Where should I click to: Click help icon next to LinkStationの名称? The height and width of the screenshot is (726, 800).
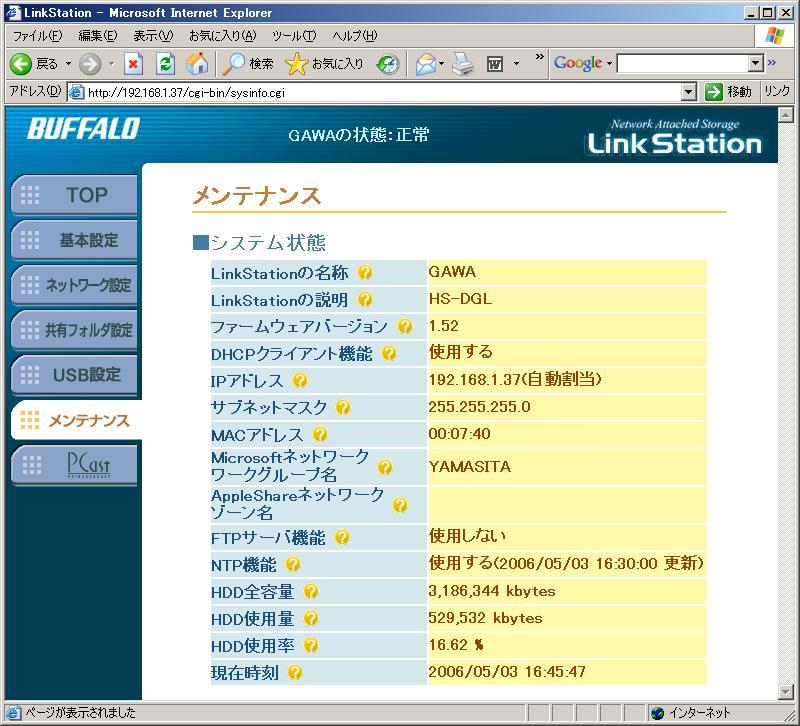[x=365, y=272]
